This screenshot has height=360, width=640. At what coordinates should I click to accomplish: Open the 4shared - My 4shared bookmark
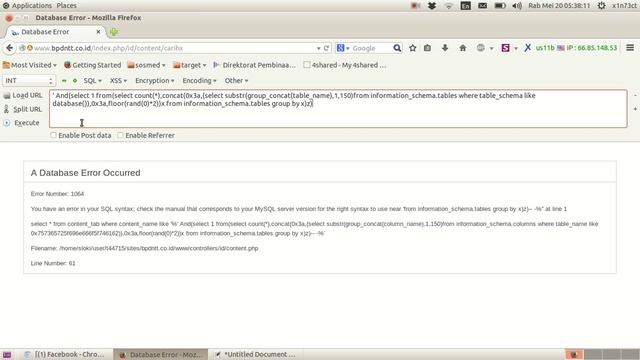tap(344, 65)
